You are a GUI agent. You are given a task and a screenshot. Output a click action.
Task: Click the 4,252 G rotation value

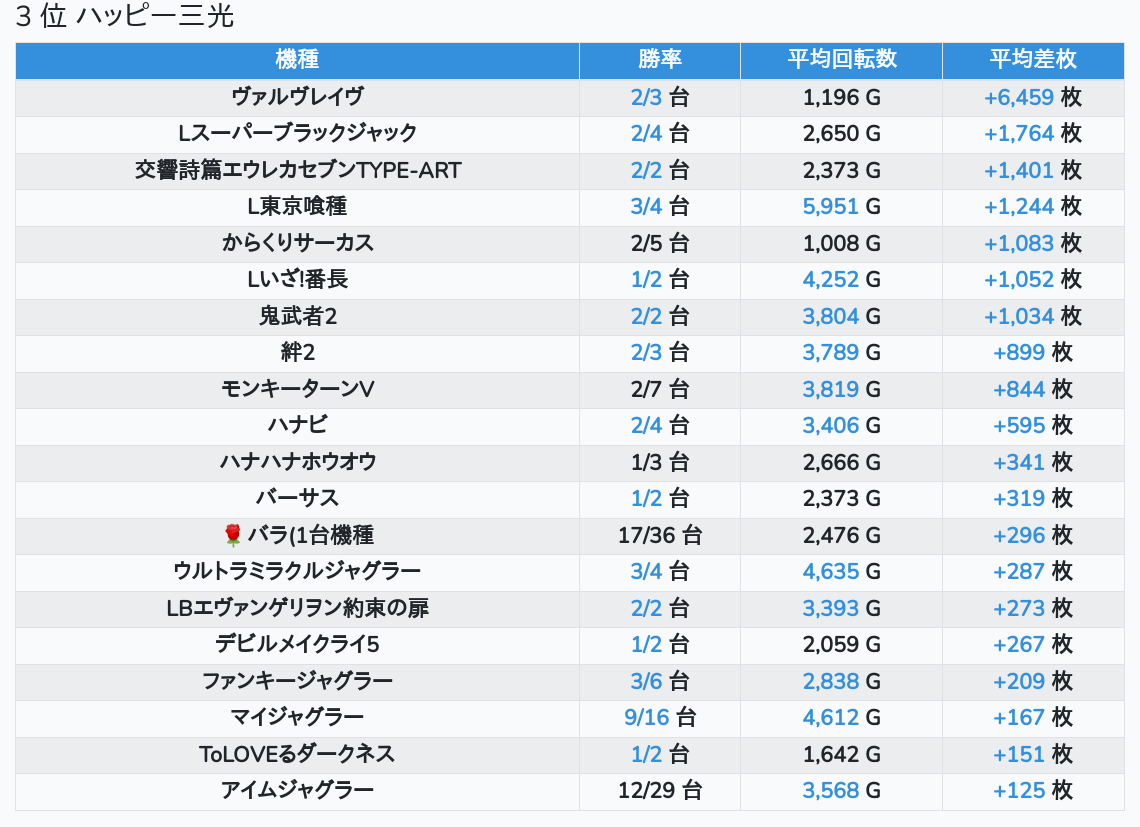[x=842, y=279]
